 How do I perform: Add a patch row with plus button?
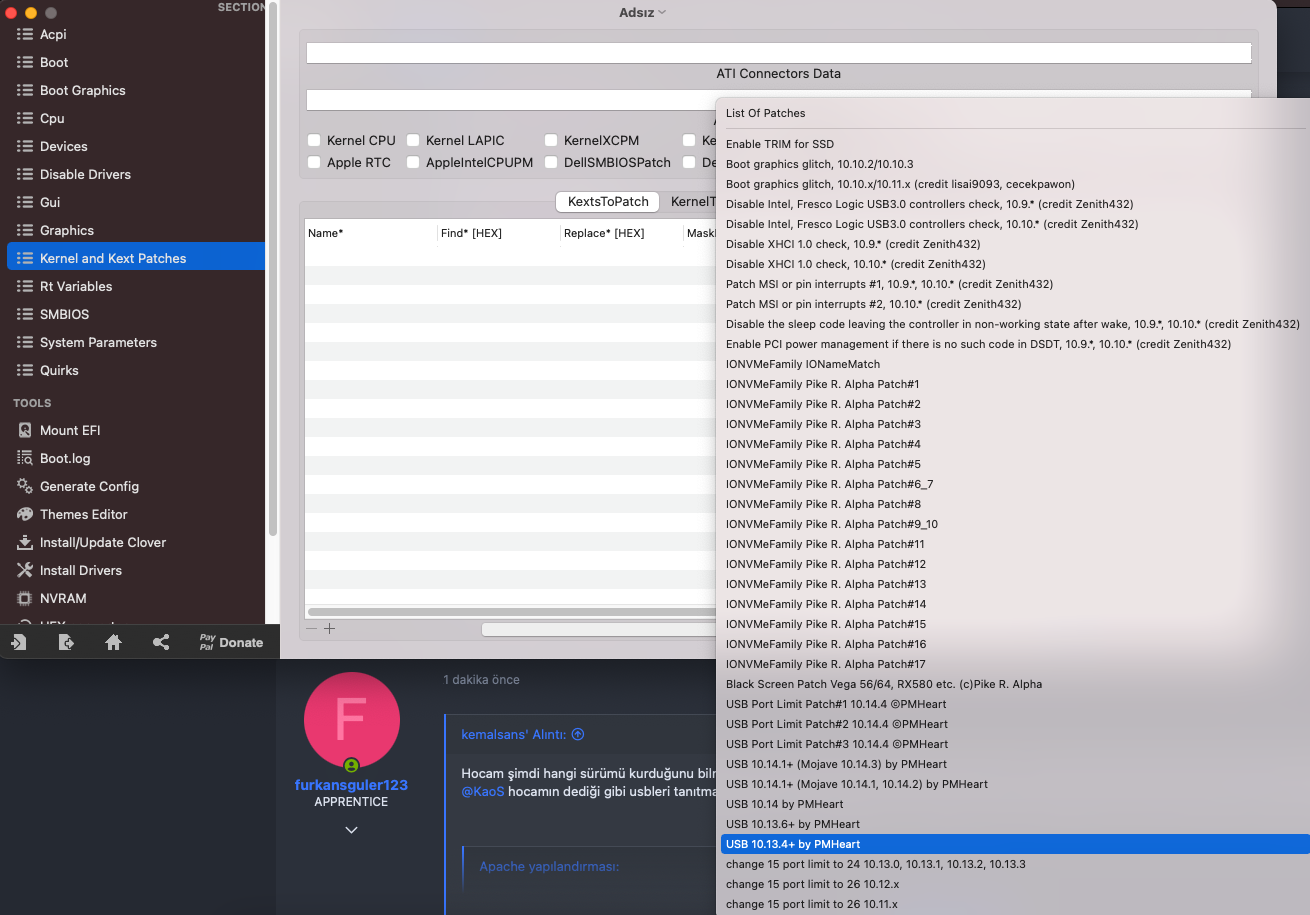pyautogui.click(x=329, y=629)
